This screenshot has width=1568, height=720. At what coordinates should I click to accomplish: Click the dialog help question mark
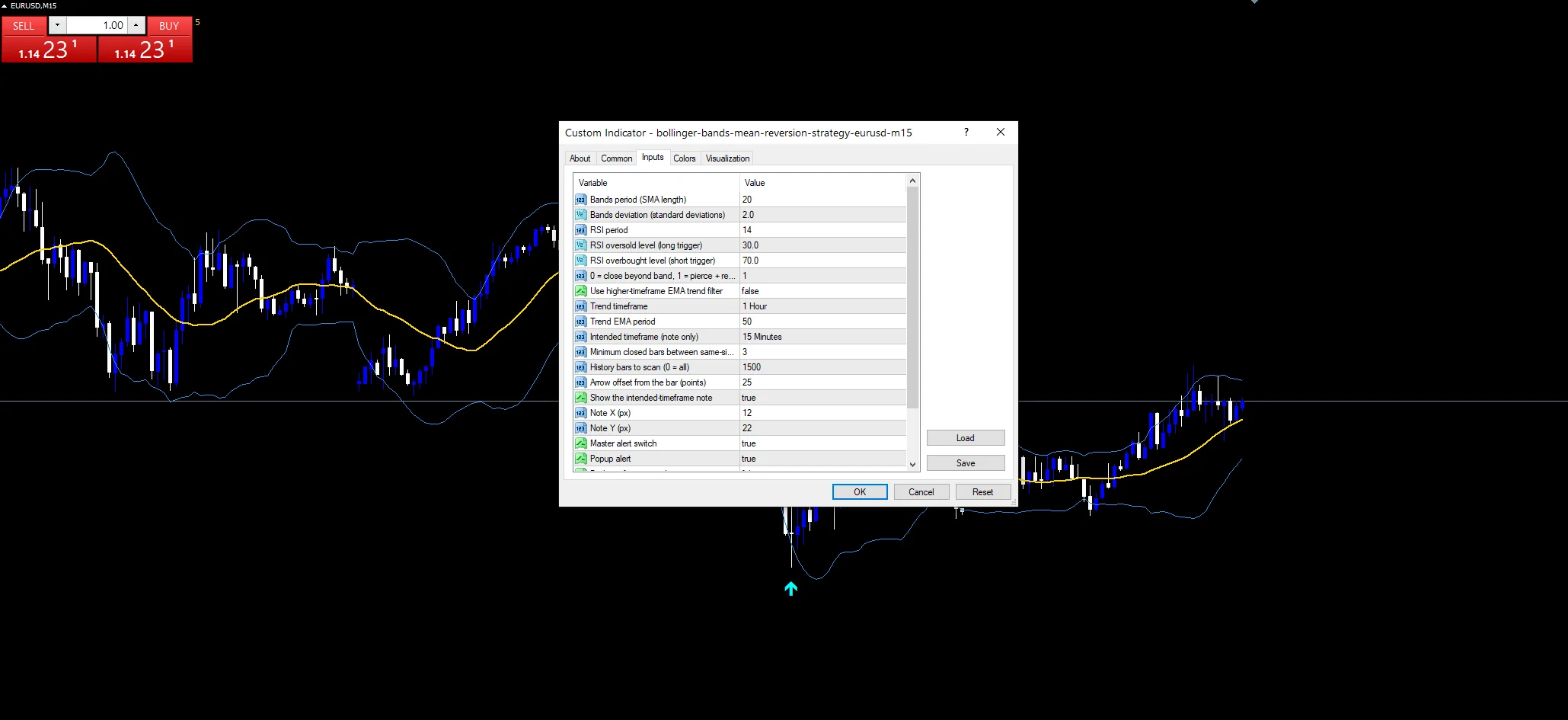pyautogui.click(x=966, y=132)
